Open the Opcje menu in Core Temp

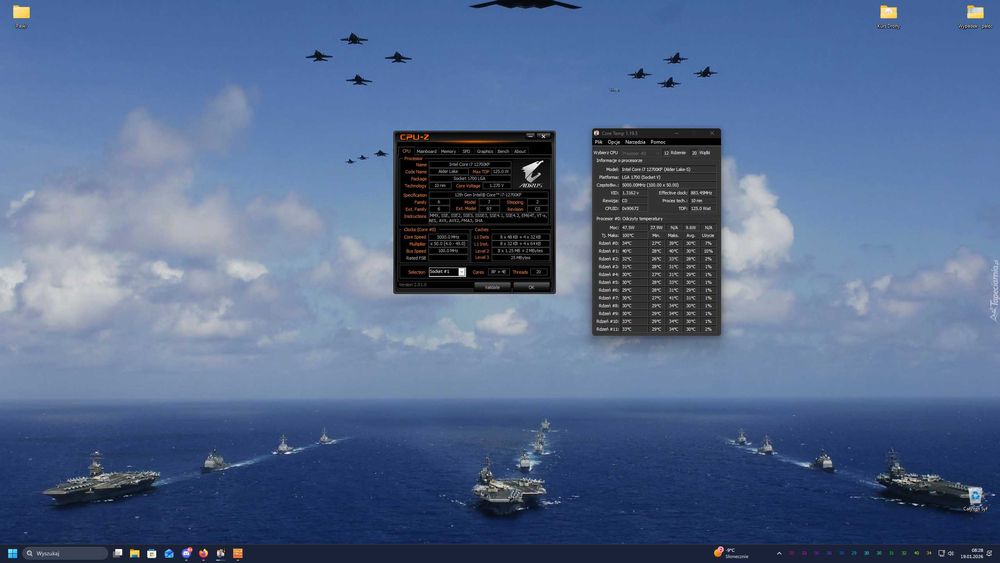[x=614, y=142]
